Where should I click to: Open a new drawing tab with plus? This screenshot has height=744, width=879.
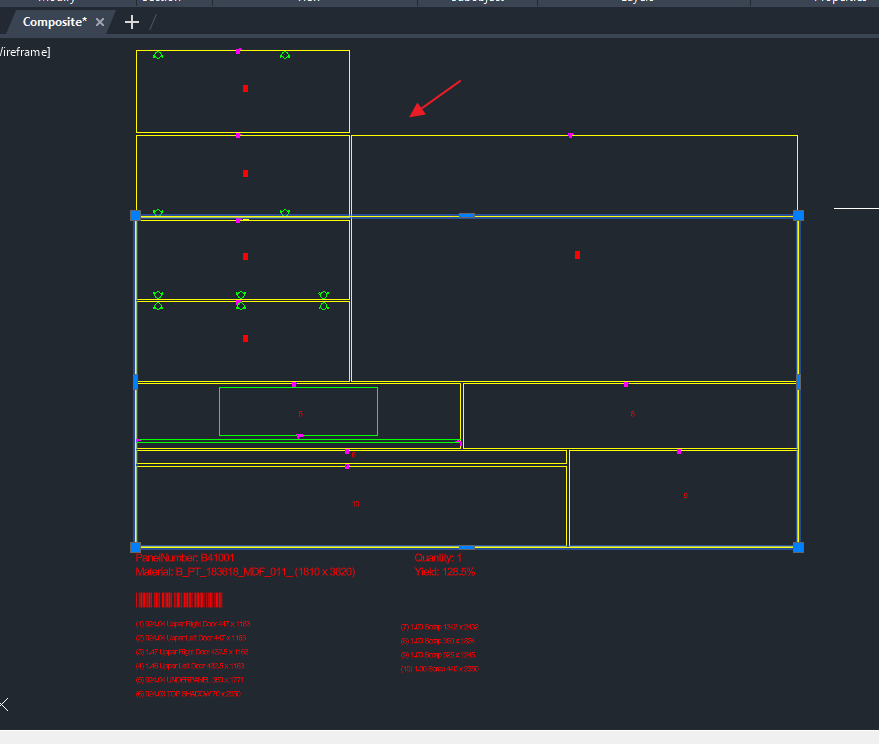pyautogui.click(x=132, y=22)
